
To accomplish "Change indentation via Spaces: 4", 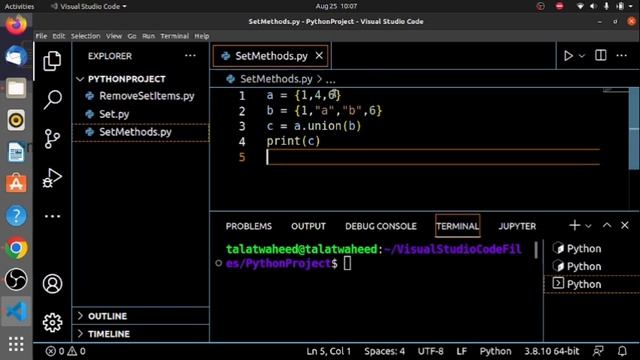I will (x=384, y=351).
